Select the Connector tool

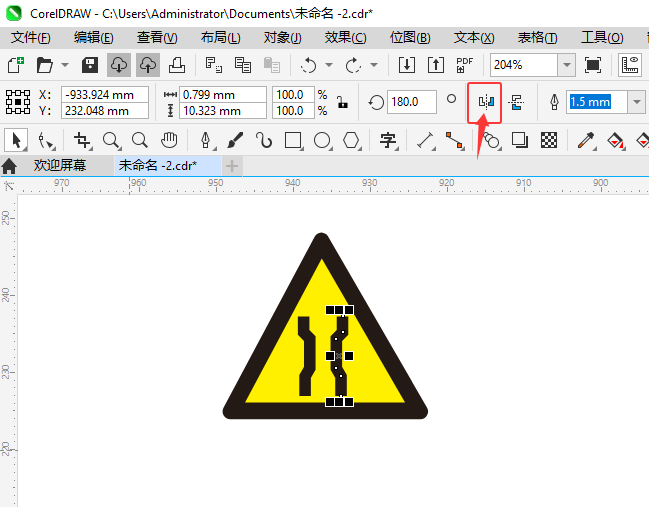coord(454,140)
